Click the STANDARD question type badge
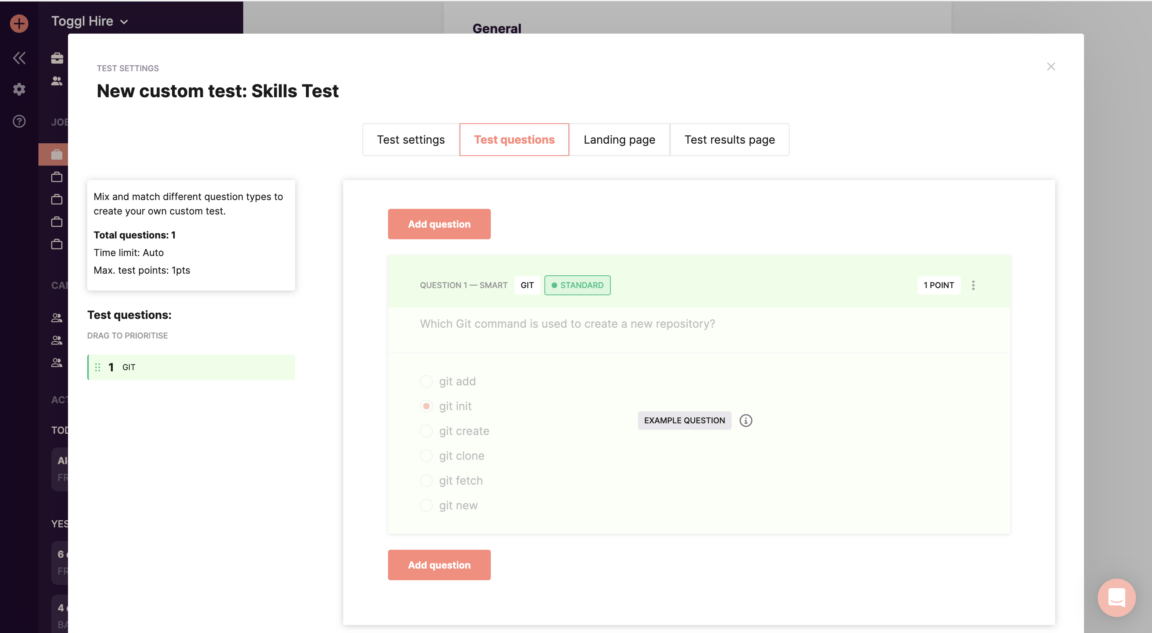1152x633 pixels. point(577,285)
